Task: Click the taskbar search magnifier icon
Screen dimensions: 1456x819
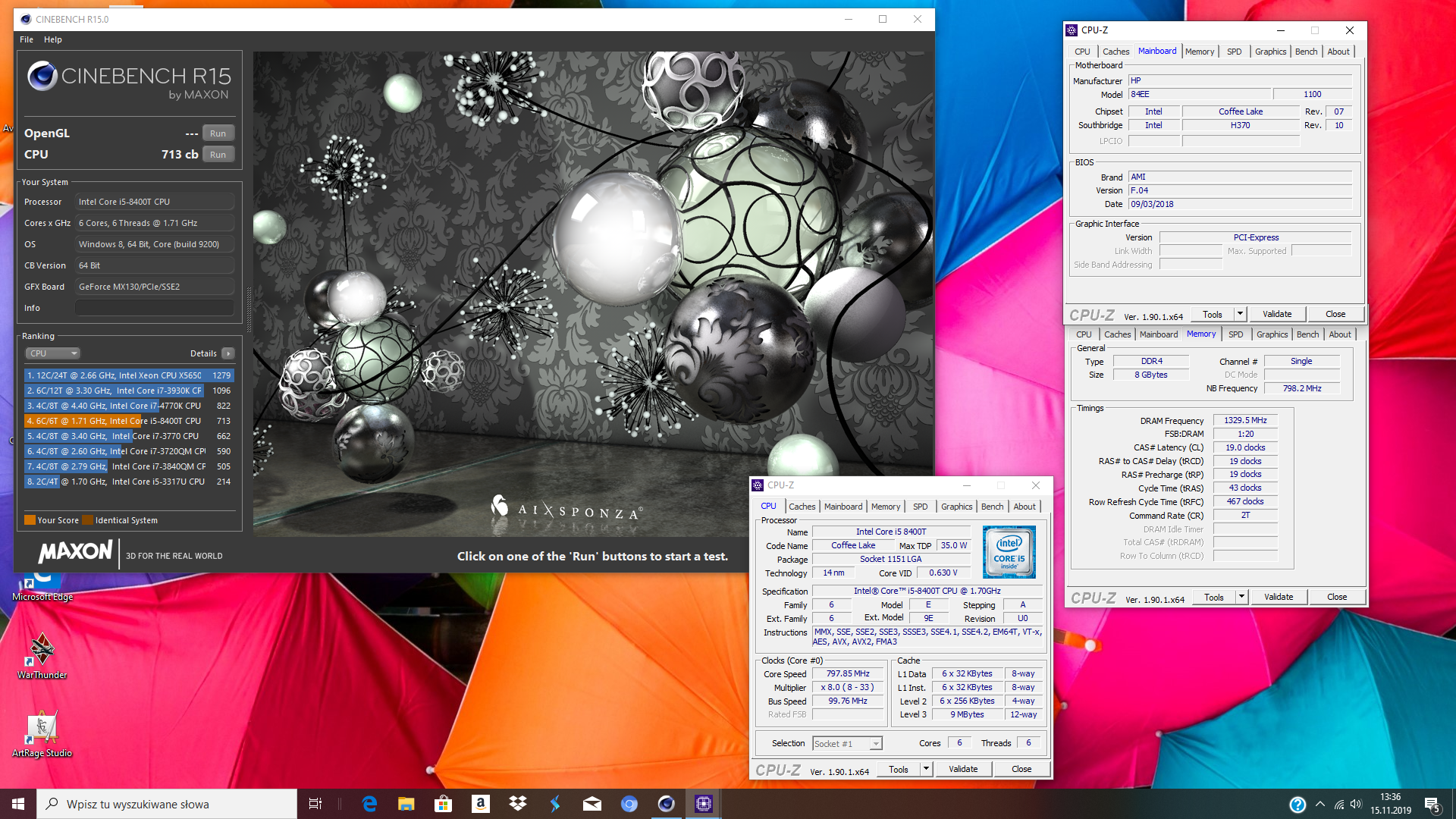Action: 52,804
